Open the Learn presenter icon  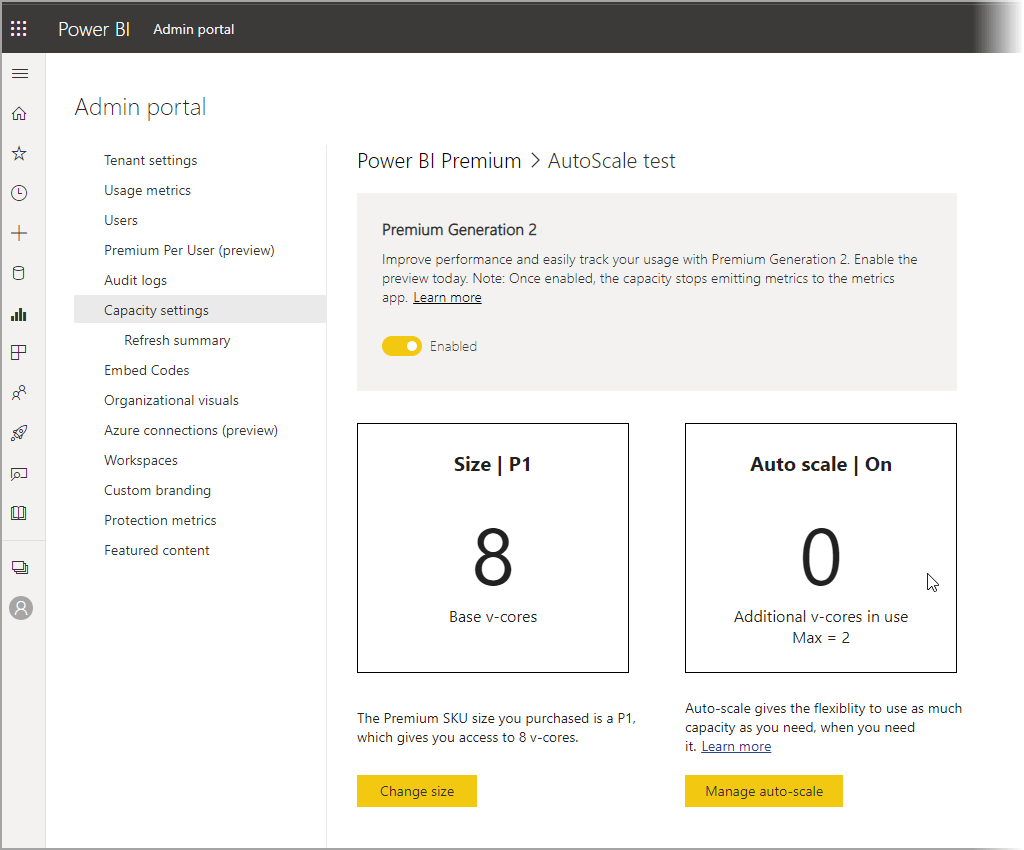20,473
